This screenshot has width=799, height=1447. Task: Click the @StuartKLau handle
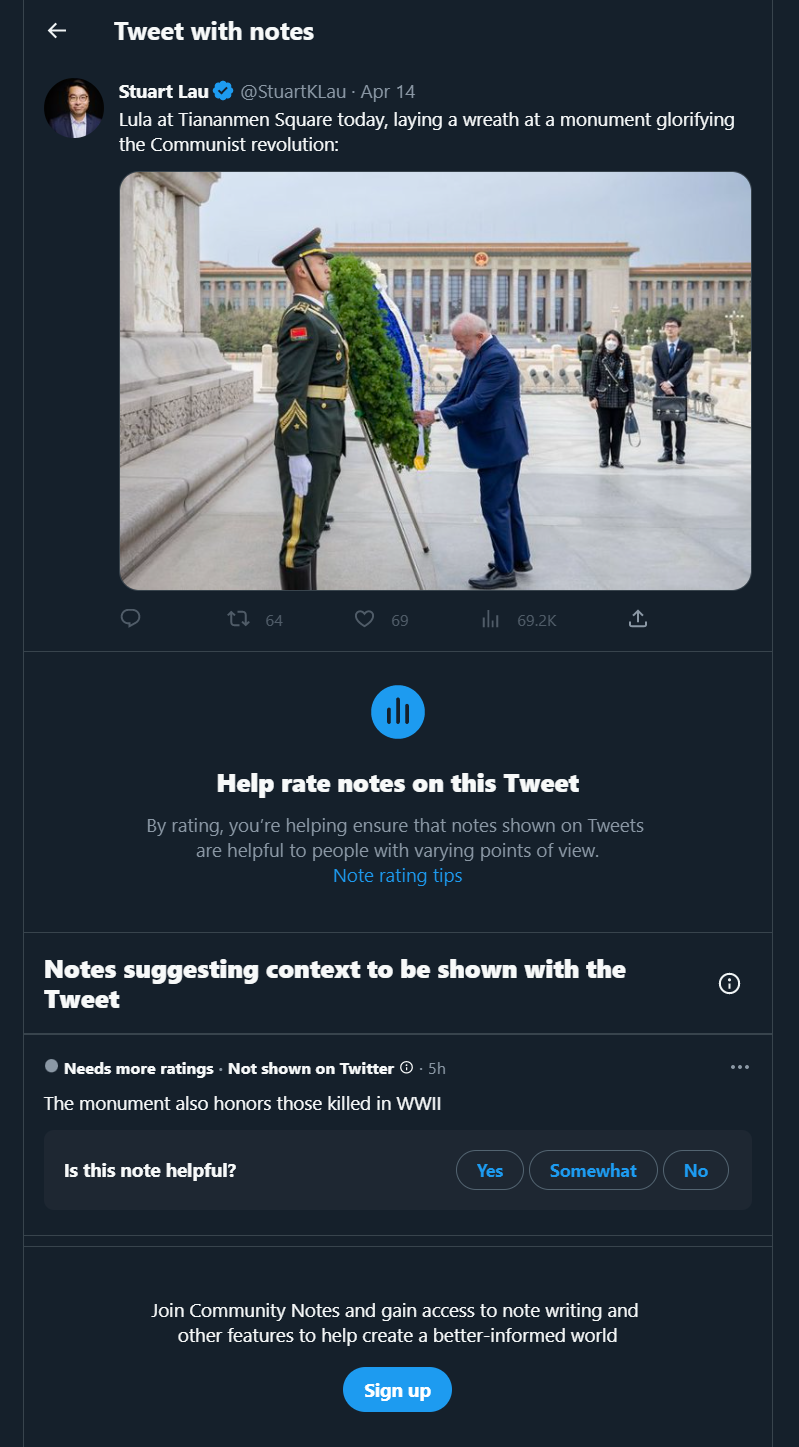tap(293, 92)
